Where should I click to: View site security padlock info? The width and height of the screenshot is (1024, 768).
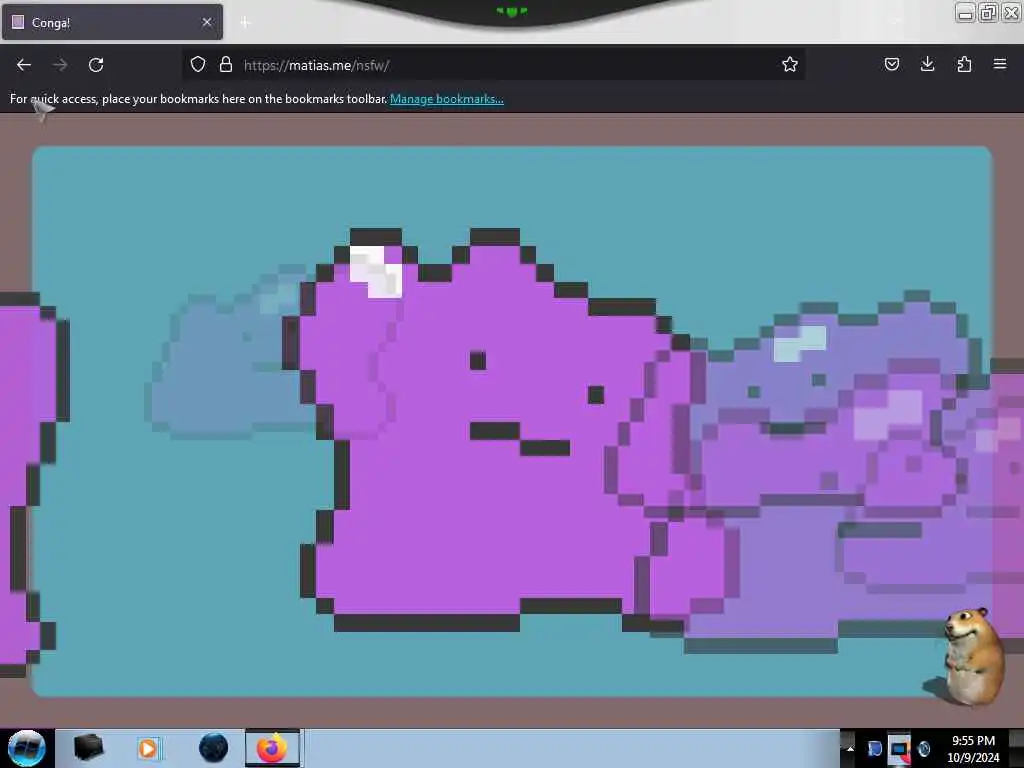(x=226, y=64)
